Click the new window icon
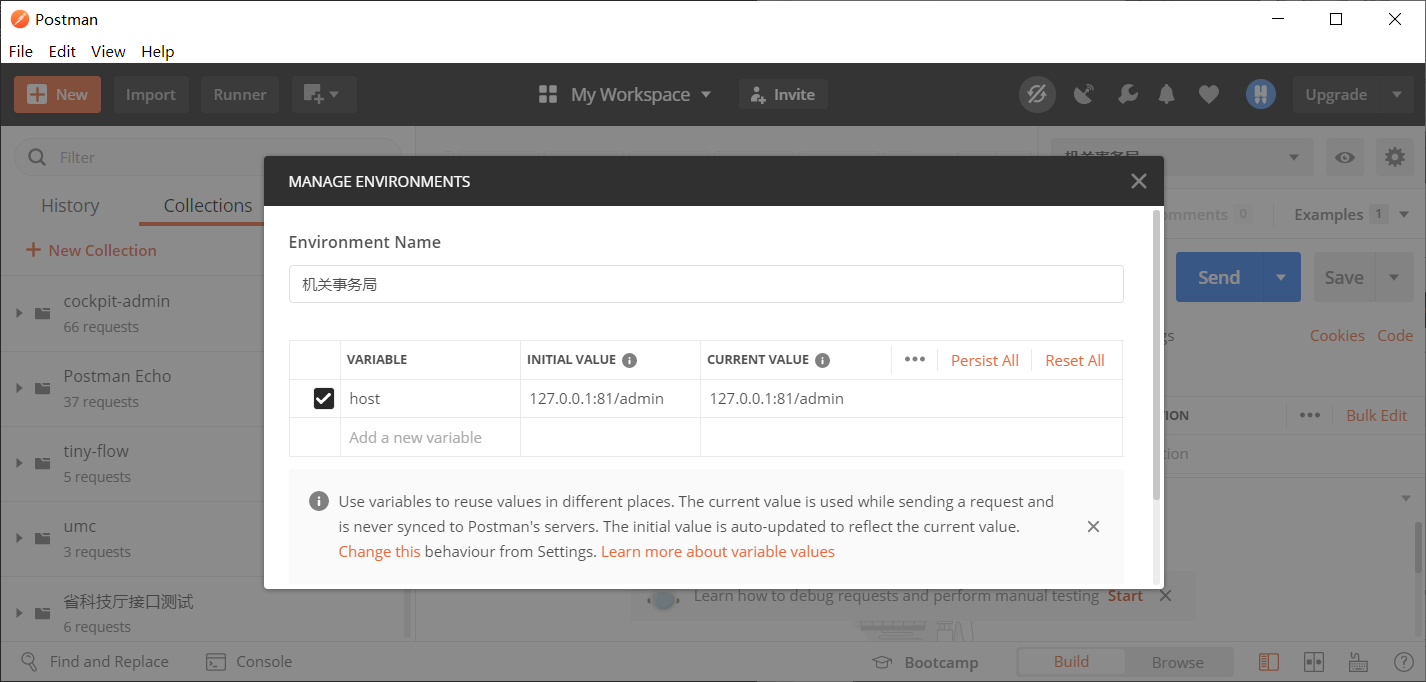Screen dimensions: 1426x682 313,95
